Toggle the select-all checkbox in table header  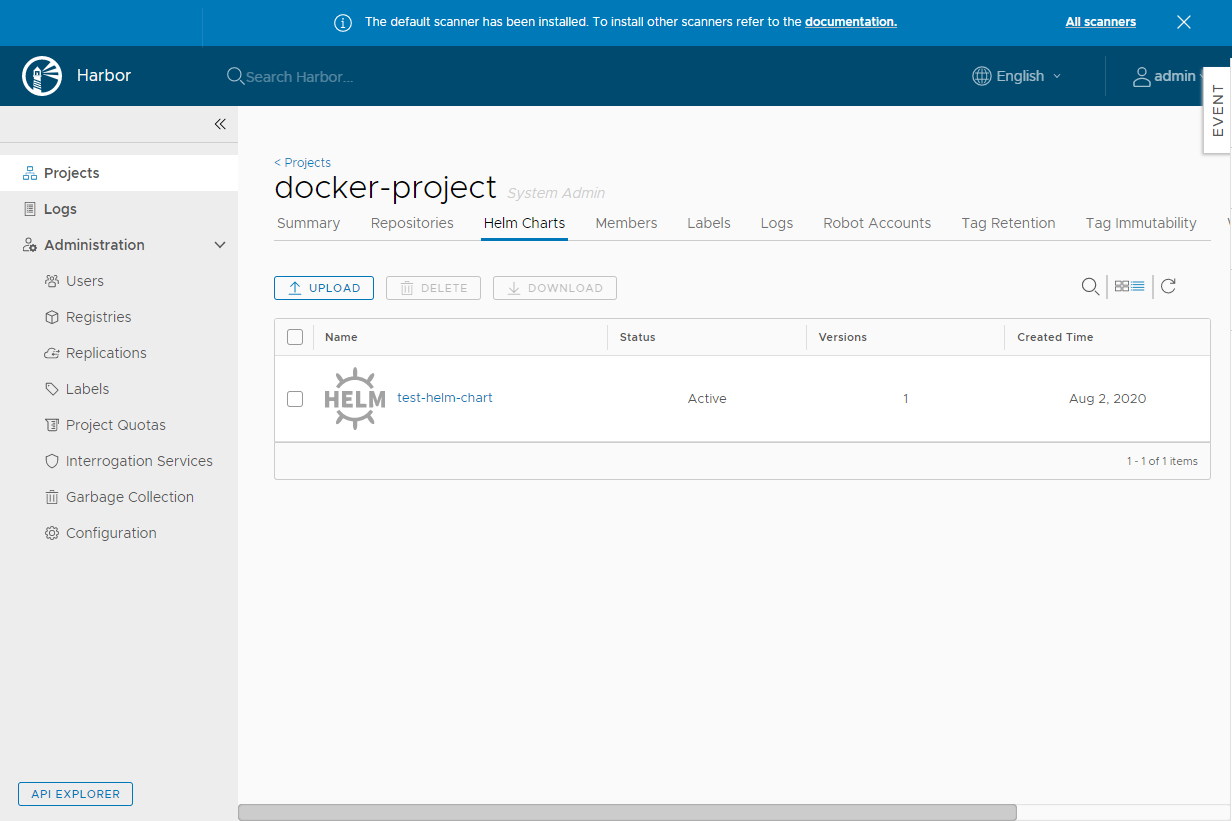pos(295,337)
